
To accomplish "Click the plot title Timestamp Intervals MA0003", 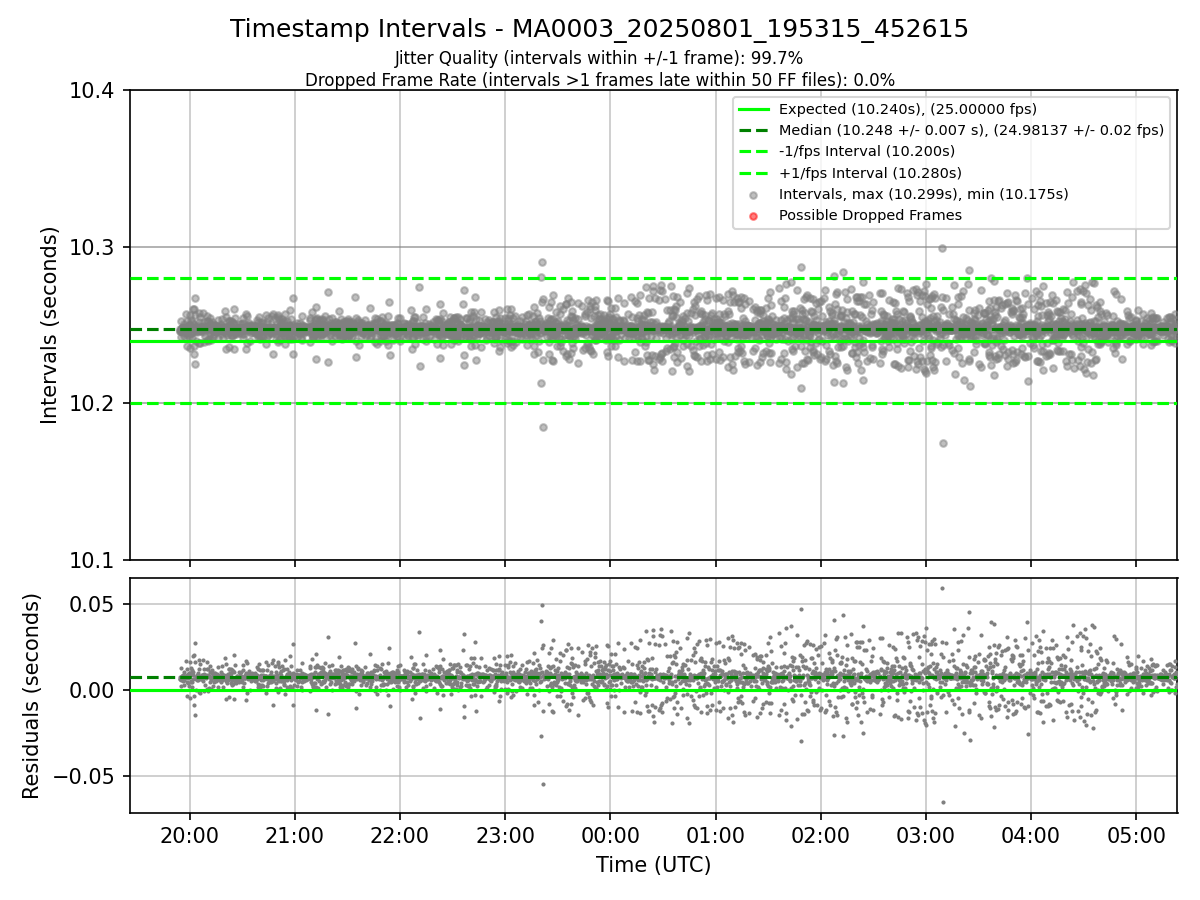I will [x=599, y=29].
